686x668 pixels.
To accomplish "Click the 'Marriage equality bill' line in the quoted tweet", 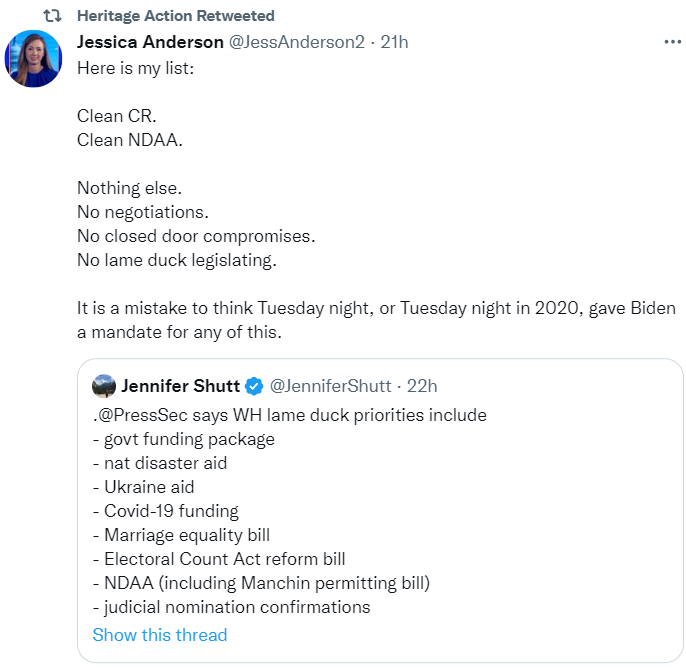I will [182, 535].
